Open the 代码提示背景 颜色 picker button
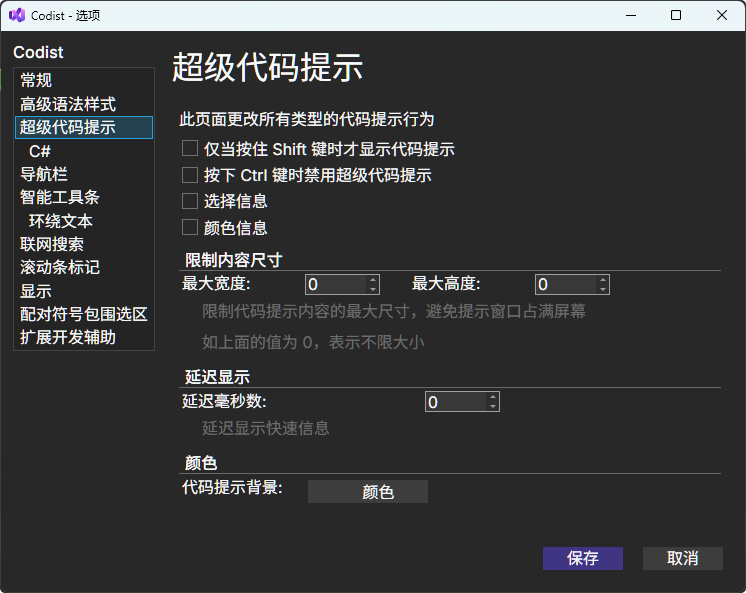The width and height of the screenshot is (746, 593). tap(367, 492)
